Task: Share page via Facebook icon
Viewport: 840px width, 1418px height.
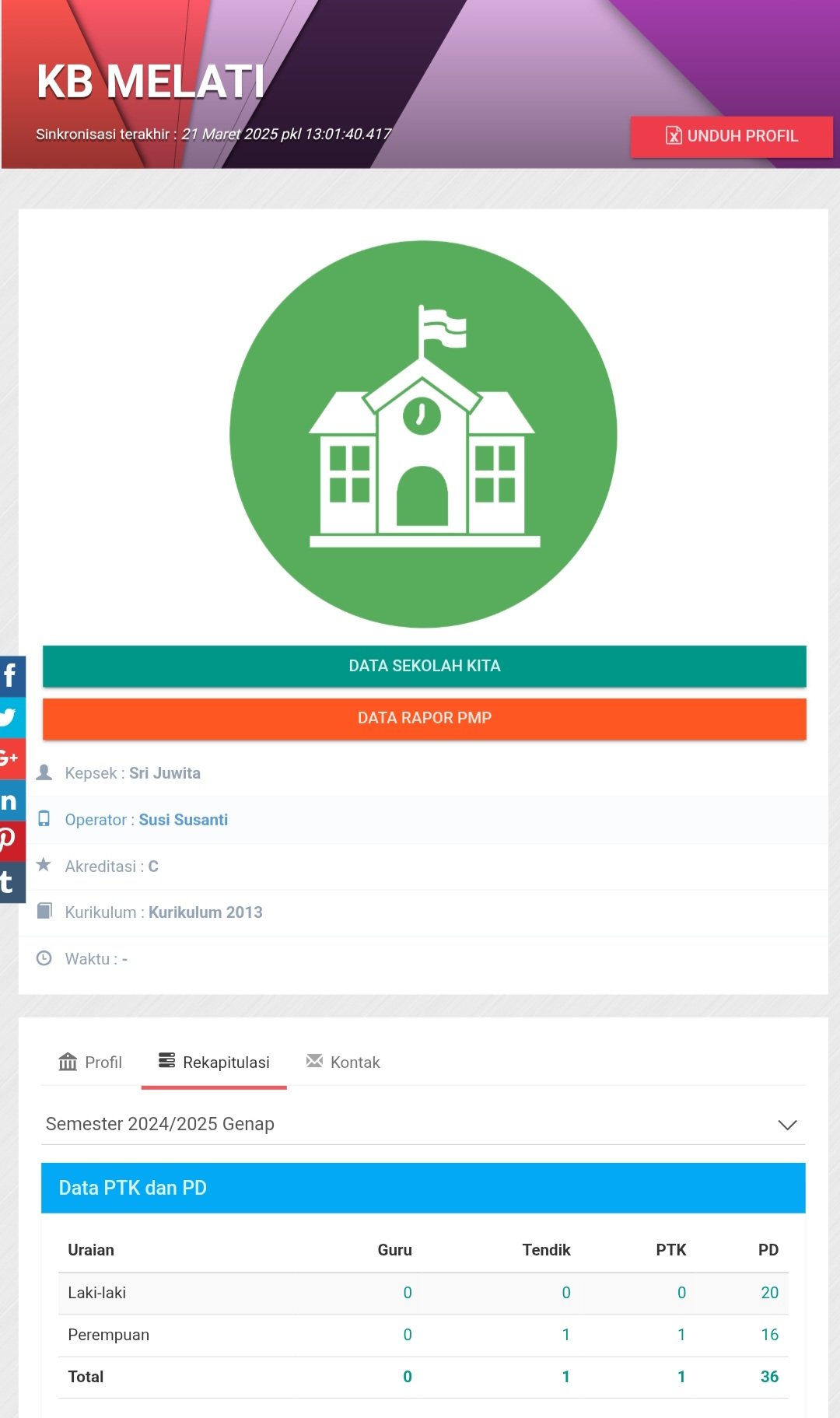Action: 12,676
